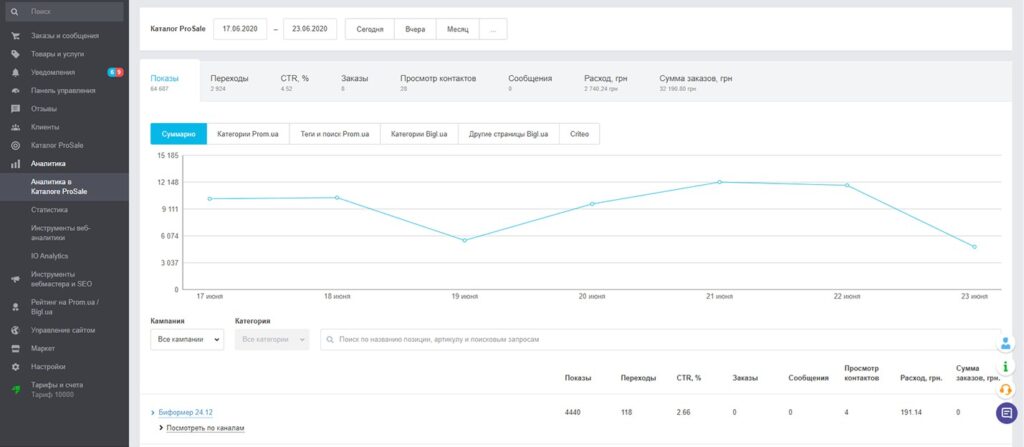
Task: Click the globe icon for Управление сайтом
Action: 14,330
